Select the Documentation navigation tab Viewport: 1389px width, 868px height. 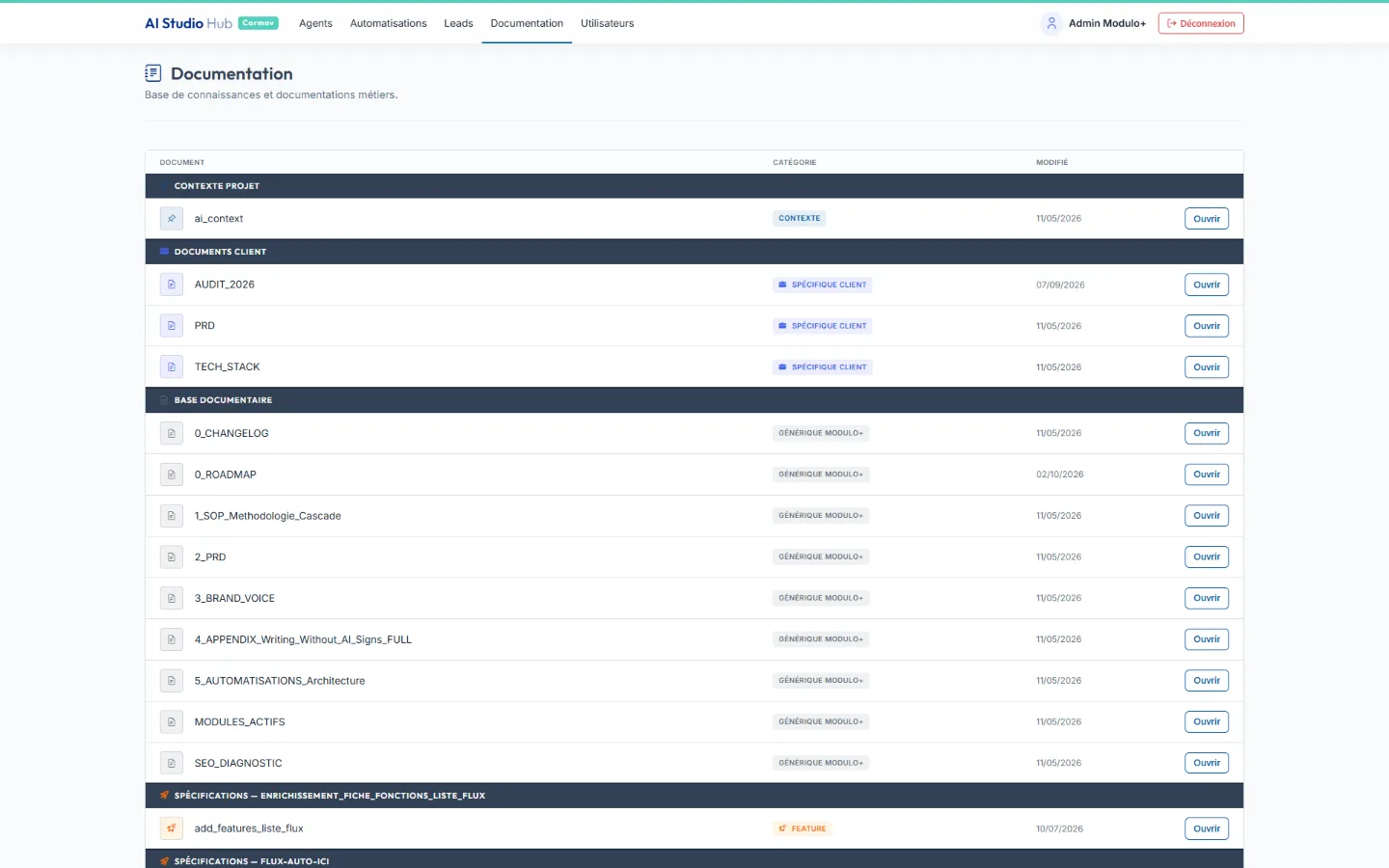pos(527,23)
